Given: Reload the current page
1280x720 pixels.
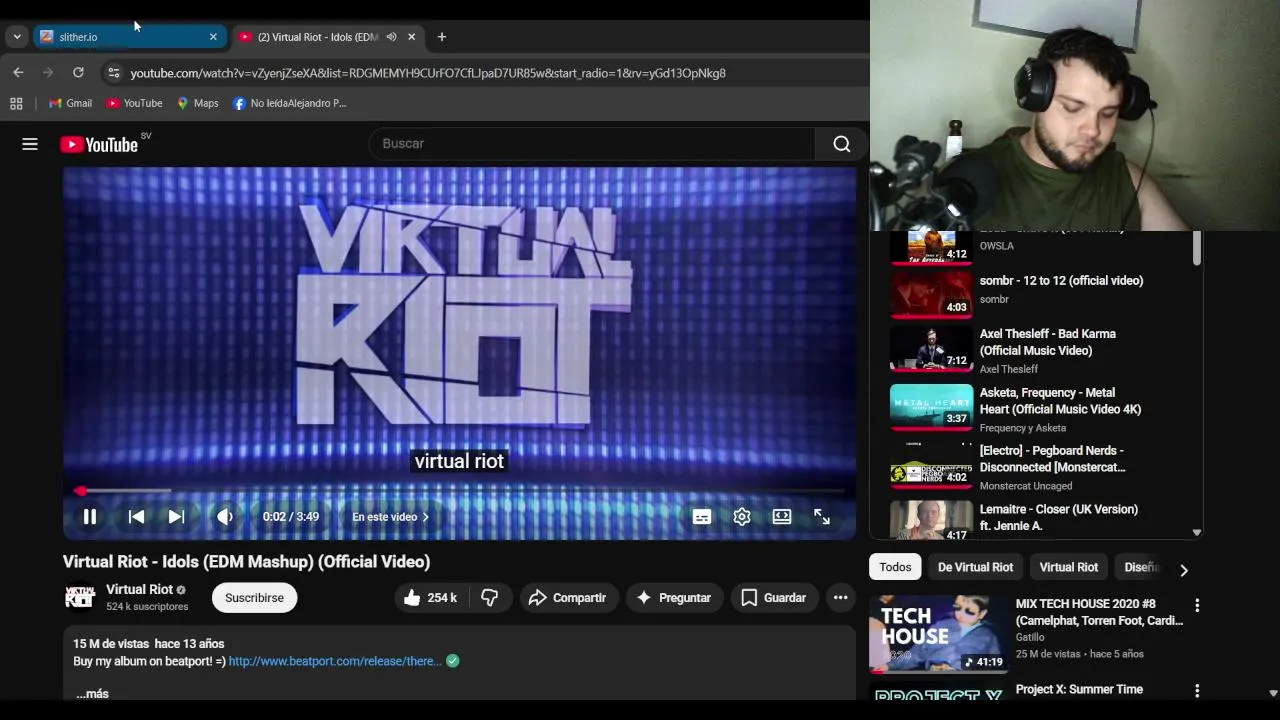Looking at the screenshot, I should pos(78,72).
